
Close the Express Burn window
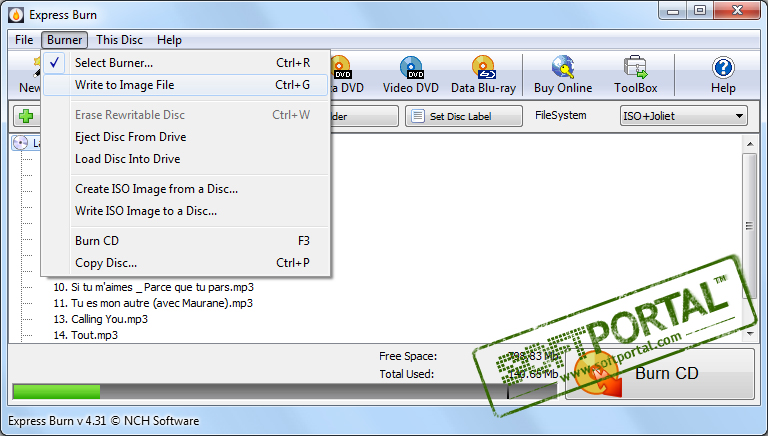(738, 10)
